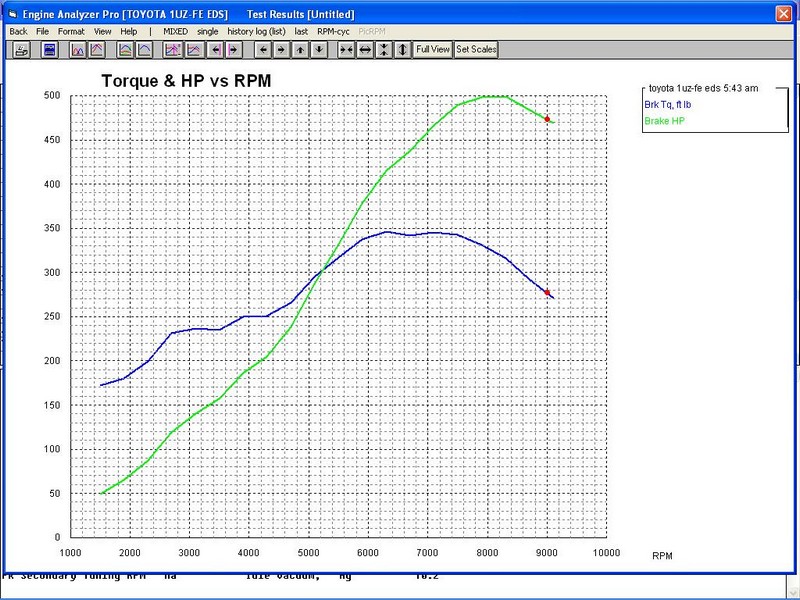800x600 pixels.
Task: Click red cursor marker on green HP curve
Action: pyautogui.click(x=547, y=119)
